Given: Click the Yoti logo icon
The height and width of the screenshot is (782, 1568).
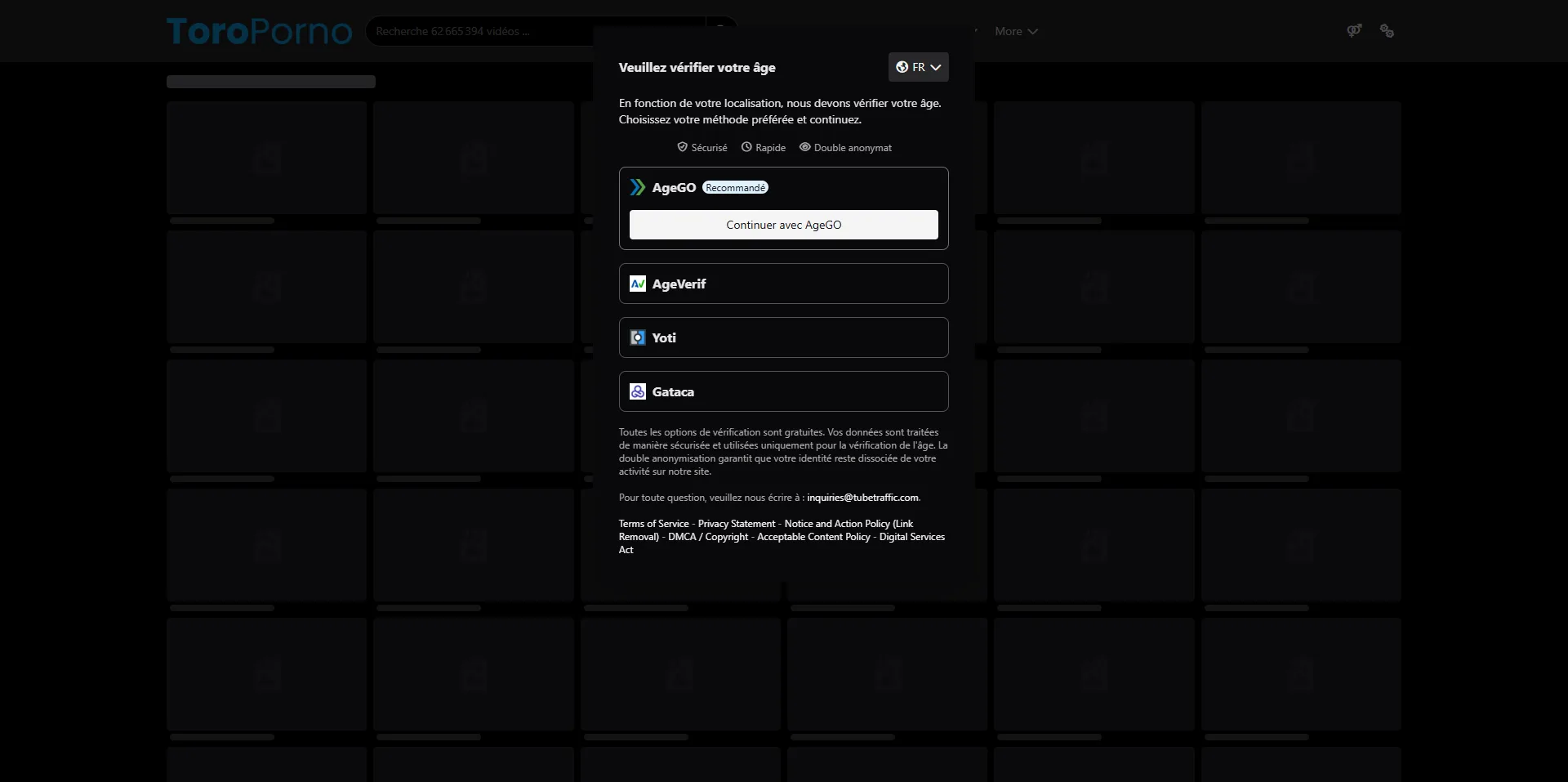Looking at the screenshot, I should [638, 337].
